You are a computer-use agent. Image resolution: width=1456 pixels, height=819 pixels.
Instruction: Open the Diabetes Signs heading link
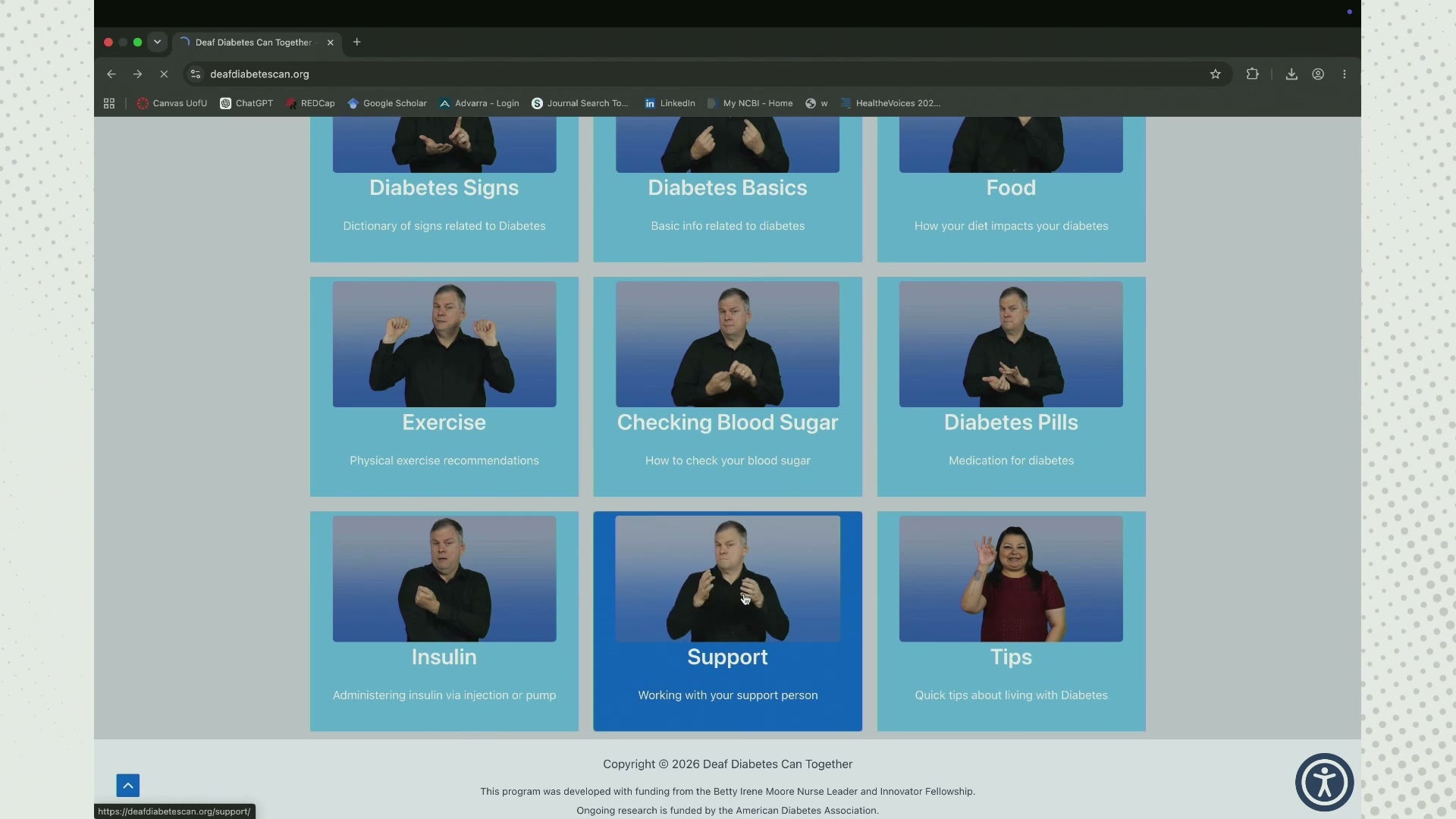coord(444,188)
